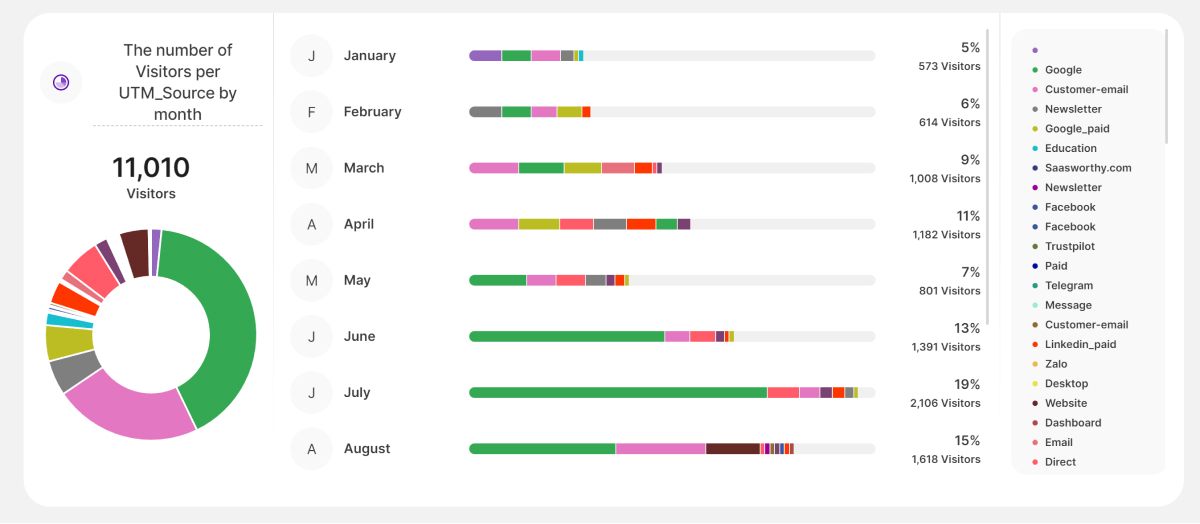Screen dimensions: 1200x524
Task: Select the January "J" avatar circle
Action: [311, 56]
